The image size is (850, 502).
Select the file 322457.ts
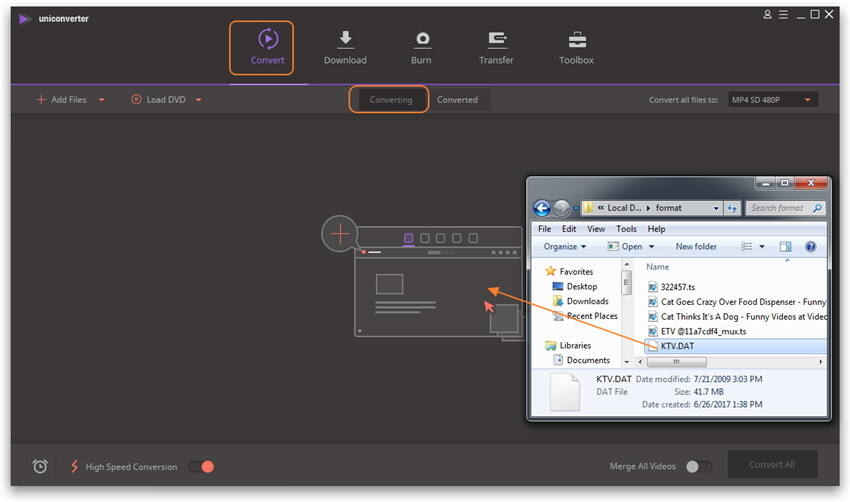point(672,287)
